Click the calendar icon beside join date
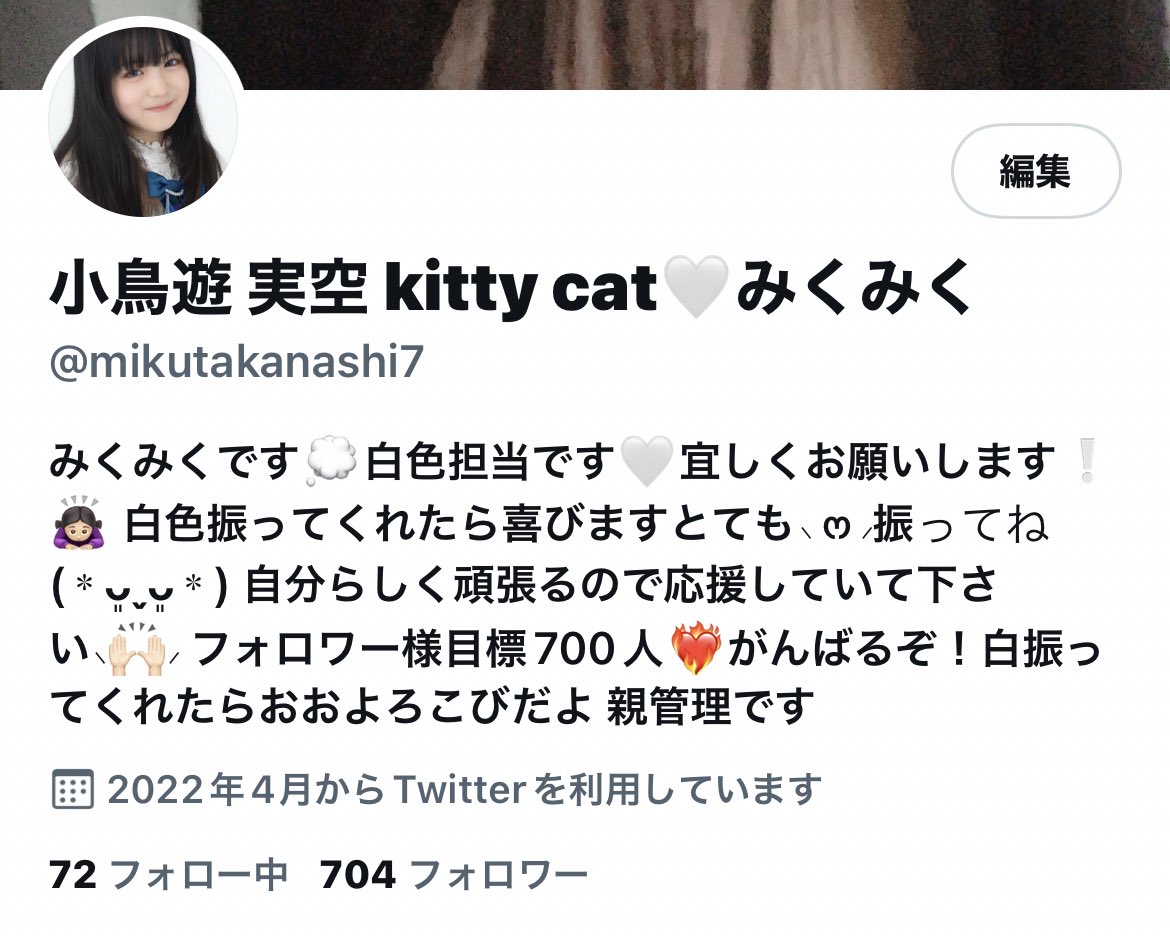This screenshot has width=1170, height=936. 72,789
